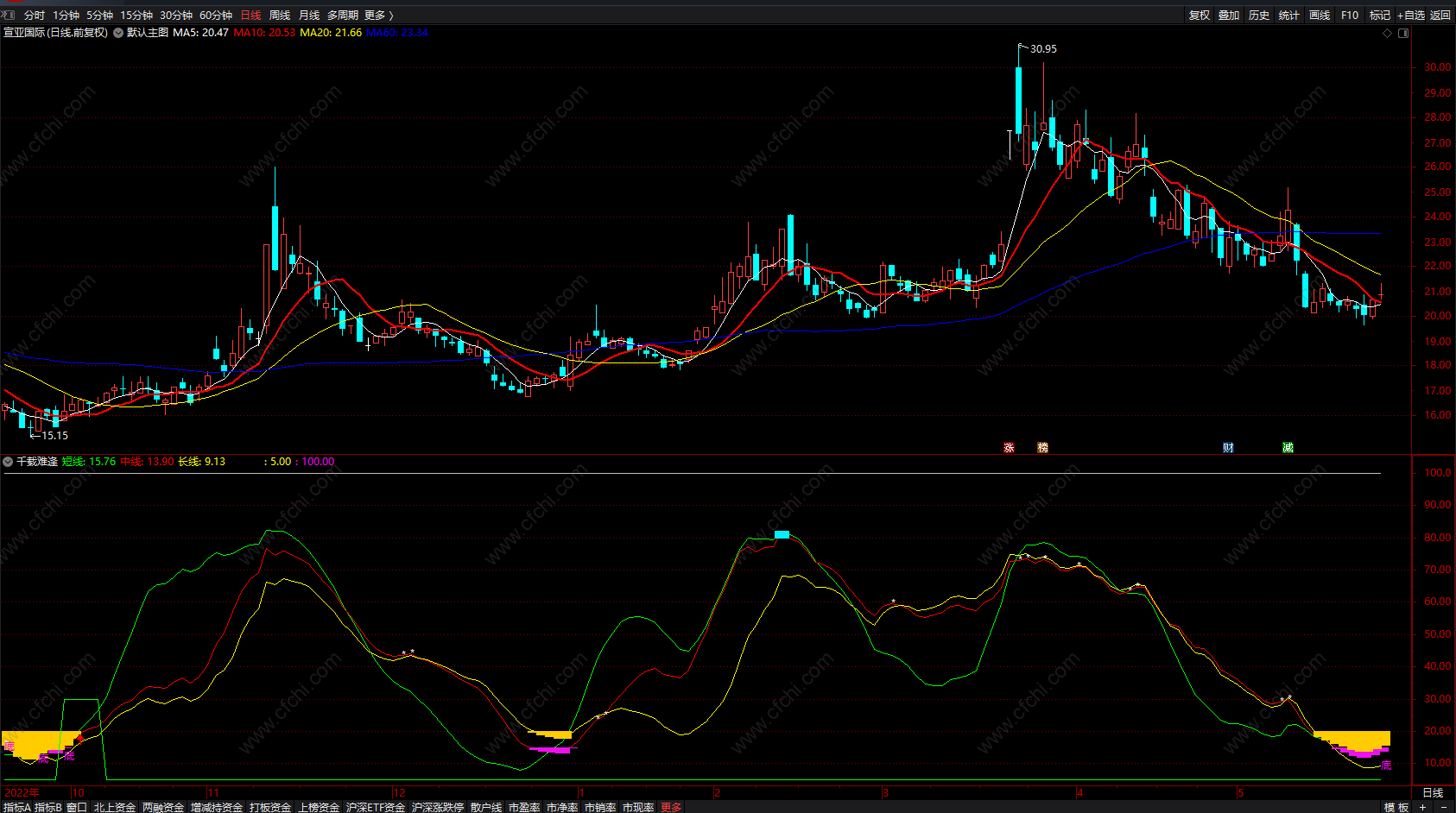1456x813 pixels.
Task: Select the 市销率 indicator
Action: [x=600, y=807]
